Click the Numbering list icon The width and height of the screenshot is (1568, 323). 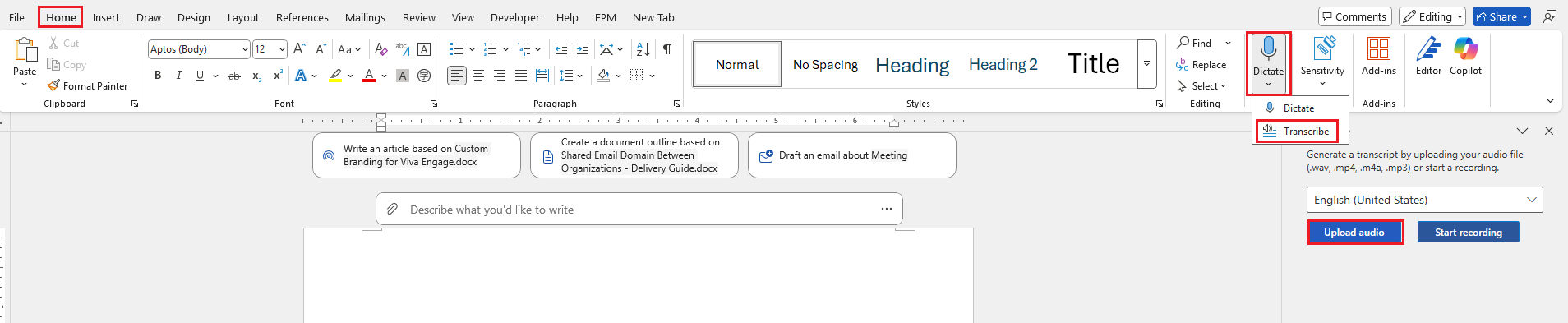pyautogui.click(x=491, y=49)
